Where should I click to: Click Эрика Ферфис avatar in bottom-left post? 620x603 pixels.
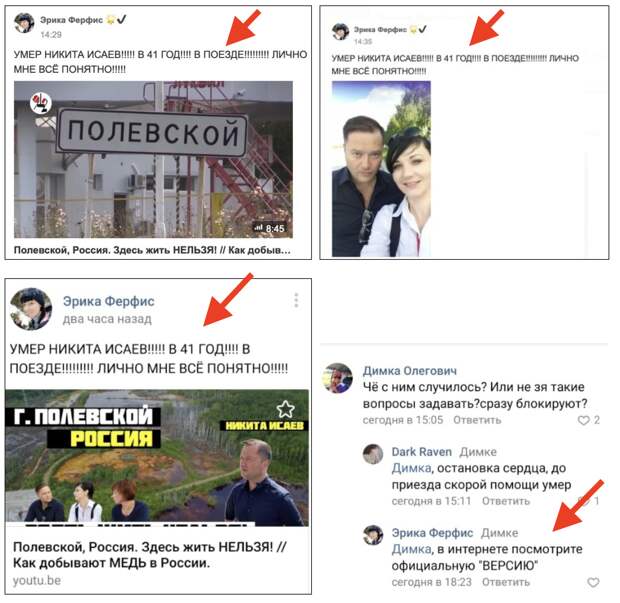pyautogui.click(x=31, y=309)
